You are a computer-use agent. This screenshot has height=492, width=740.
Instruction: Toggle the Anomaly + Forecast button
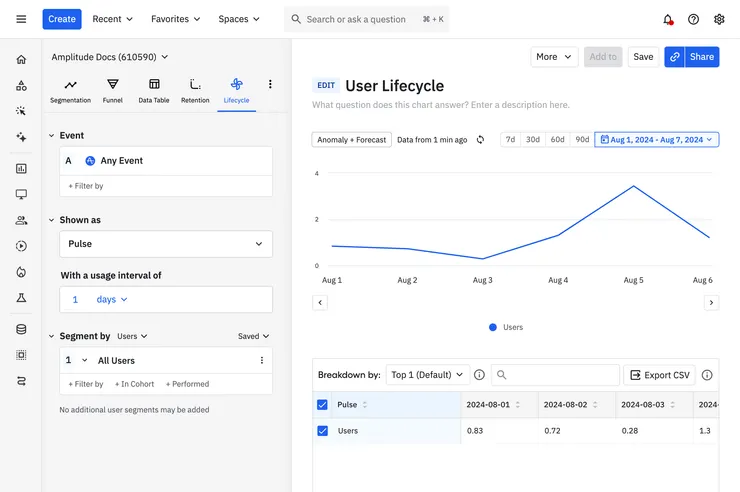point(351,140)
